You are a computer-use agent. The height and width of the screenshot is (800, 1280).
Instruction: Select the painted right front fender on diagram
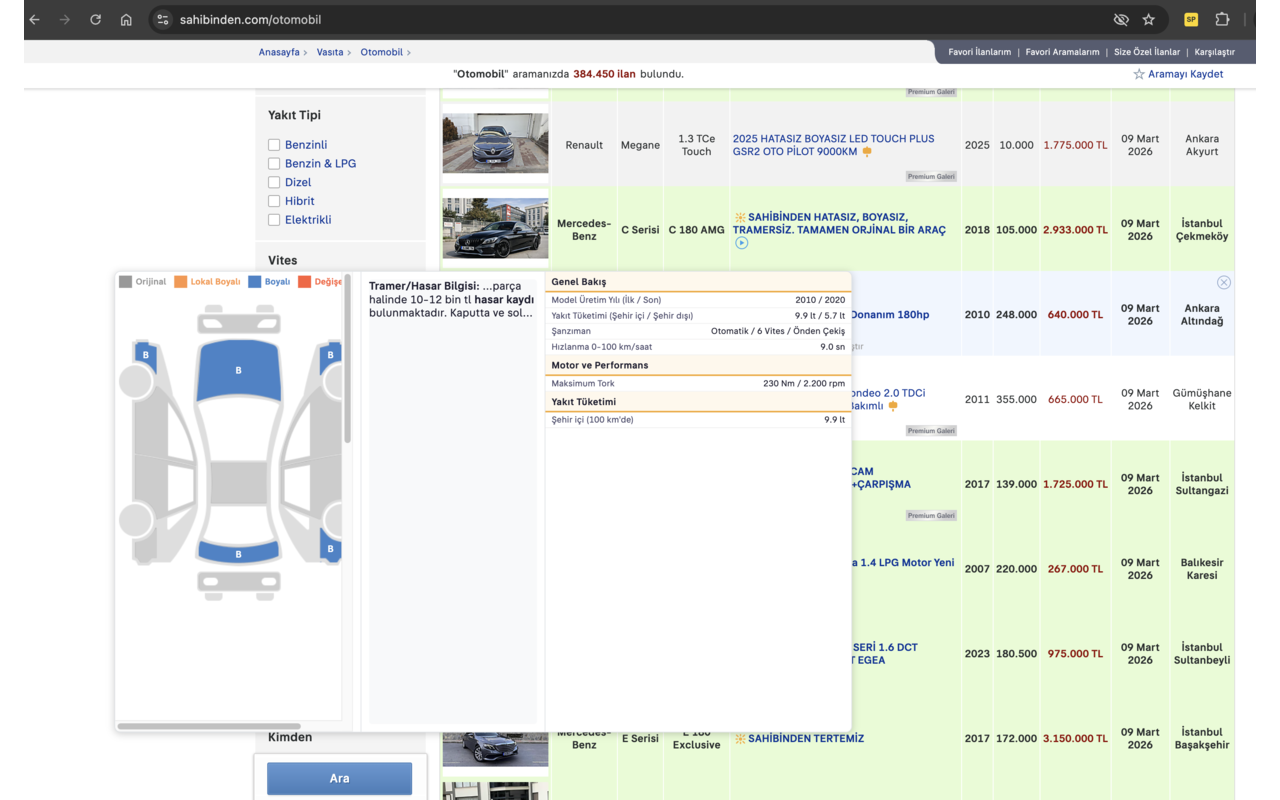click(x=330, y=354)
